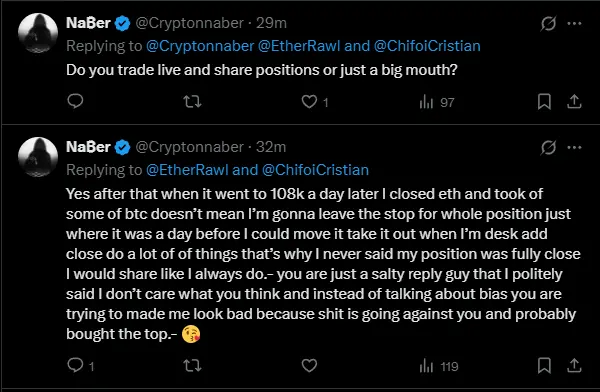Open @ChifoiCristian mention in top tweet
The image size is (600, 392).
click(427, 46)
